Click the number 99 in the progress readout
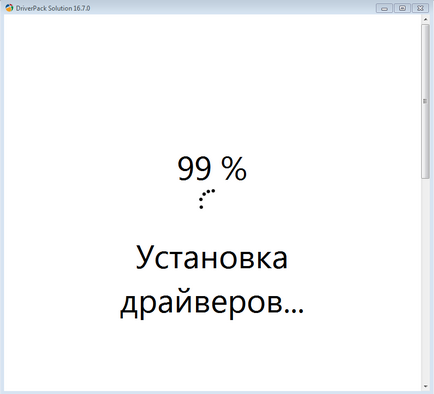The image size is (434, 394). pyautogui.click(x=194, y=169)
